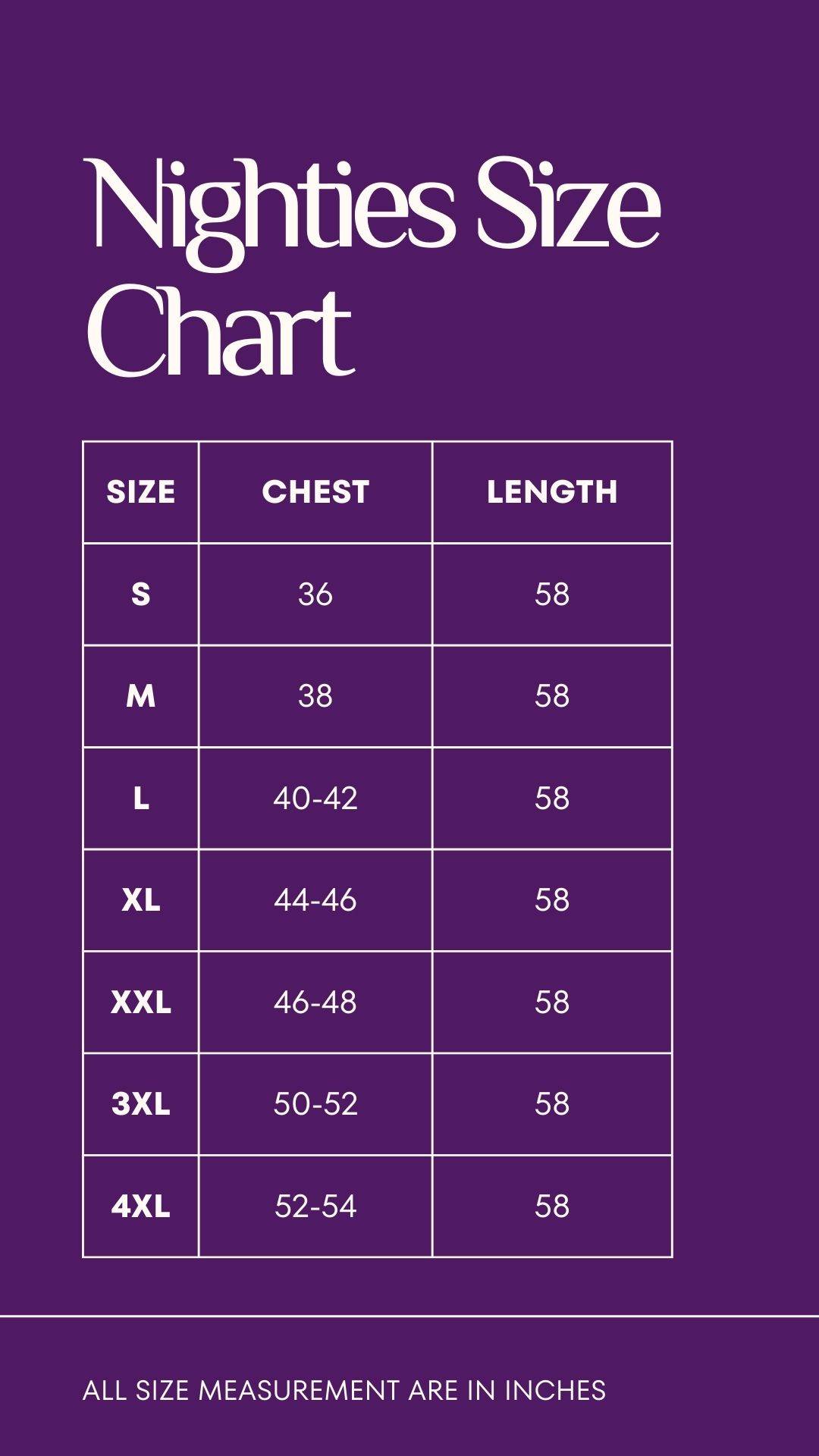Select chest value 50-52
Viewport: 819px width, 1456px height.
315,1104
